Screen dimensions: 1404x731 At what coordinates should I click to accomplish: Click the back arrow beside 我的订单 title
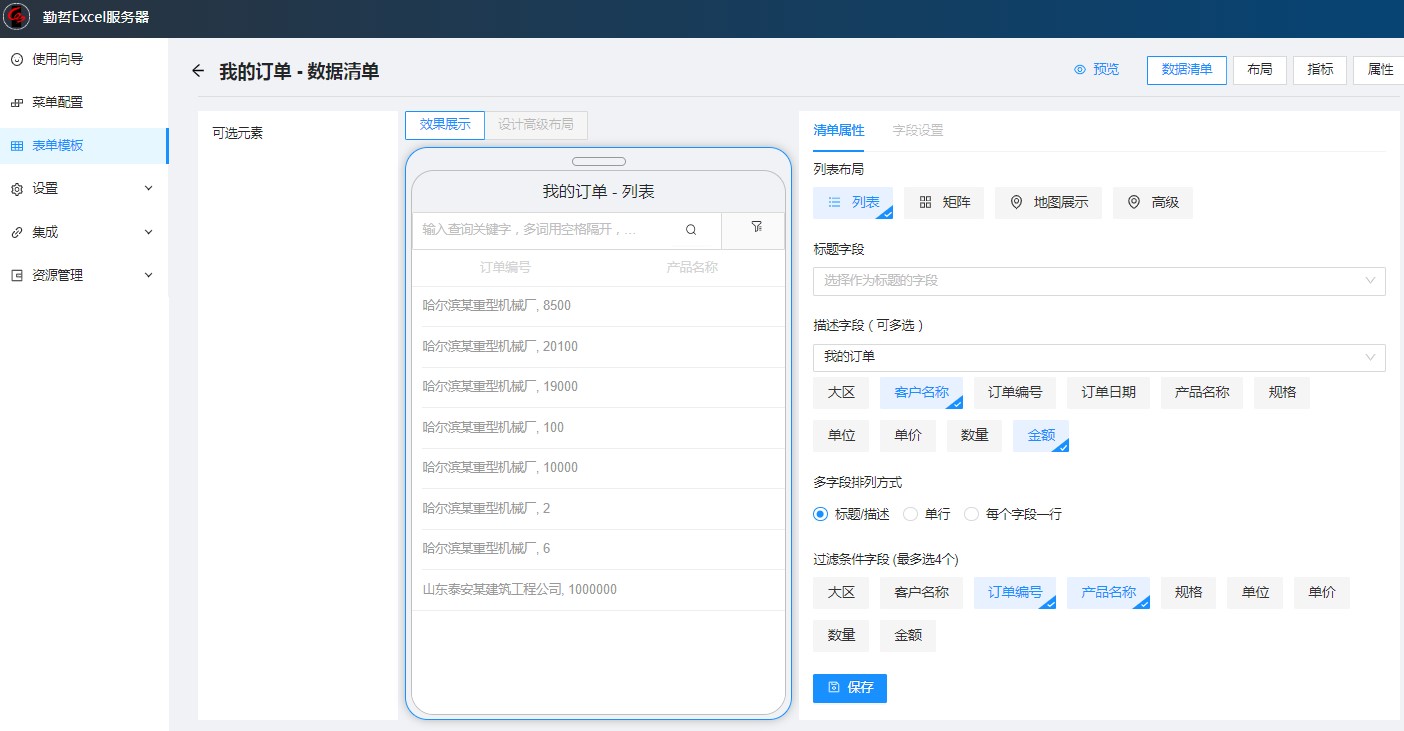coord(198,71)
